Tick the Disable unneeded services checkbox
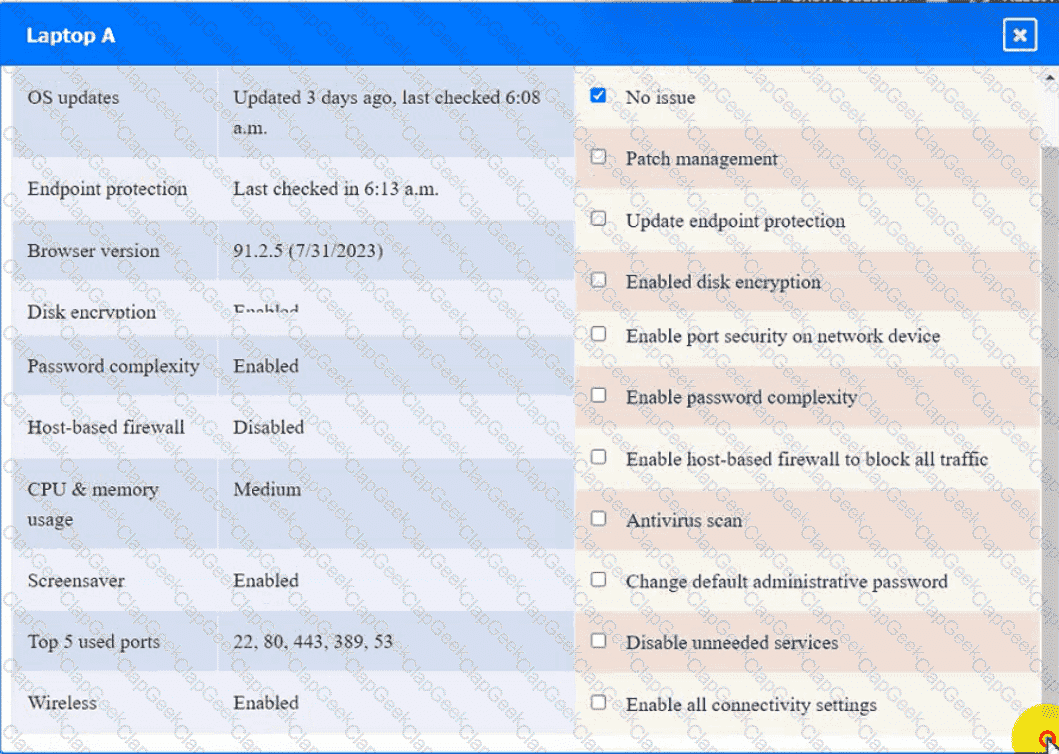The image size is (1059, 754). (598, 641)
